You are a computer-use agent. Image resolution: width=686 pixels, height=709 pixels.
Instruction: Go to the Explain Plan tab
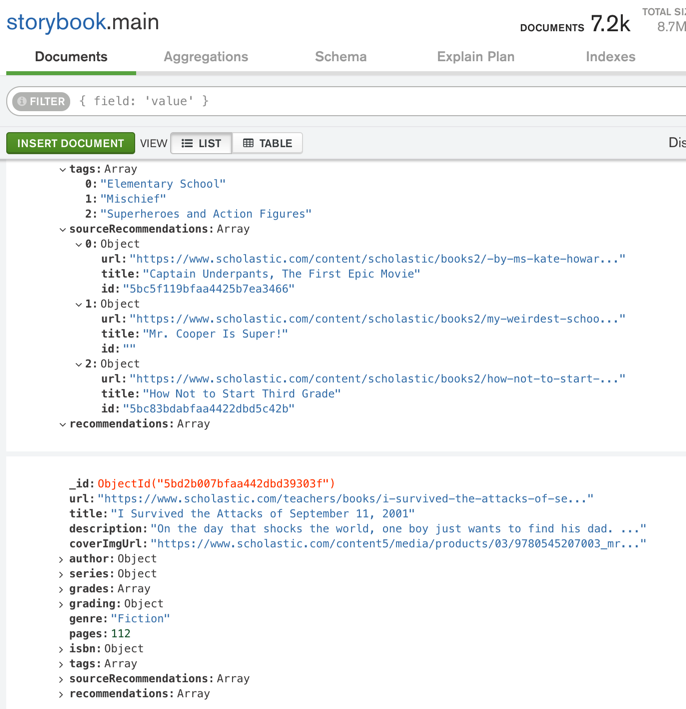click(476, 57)
